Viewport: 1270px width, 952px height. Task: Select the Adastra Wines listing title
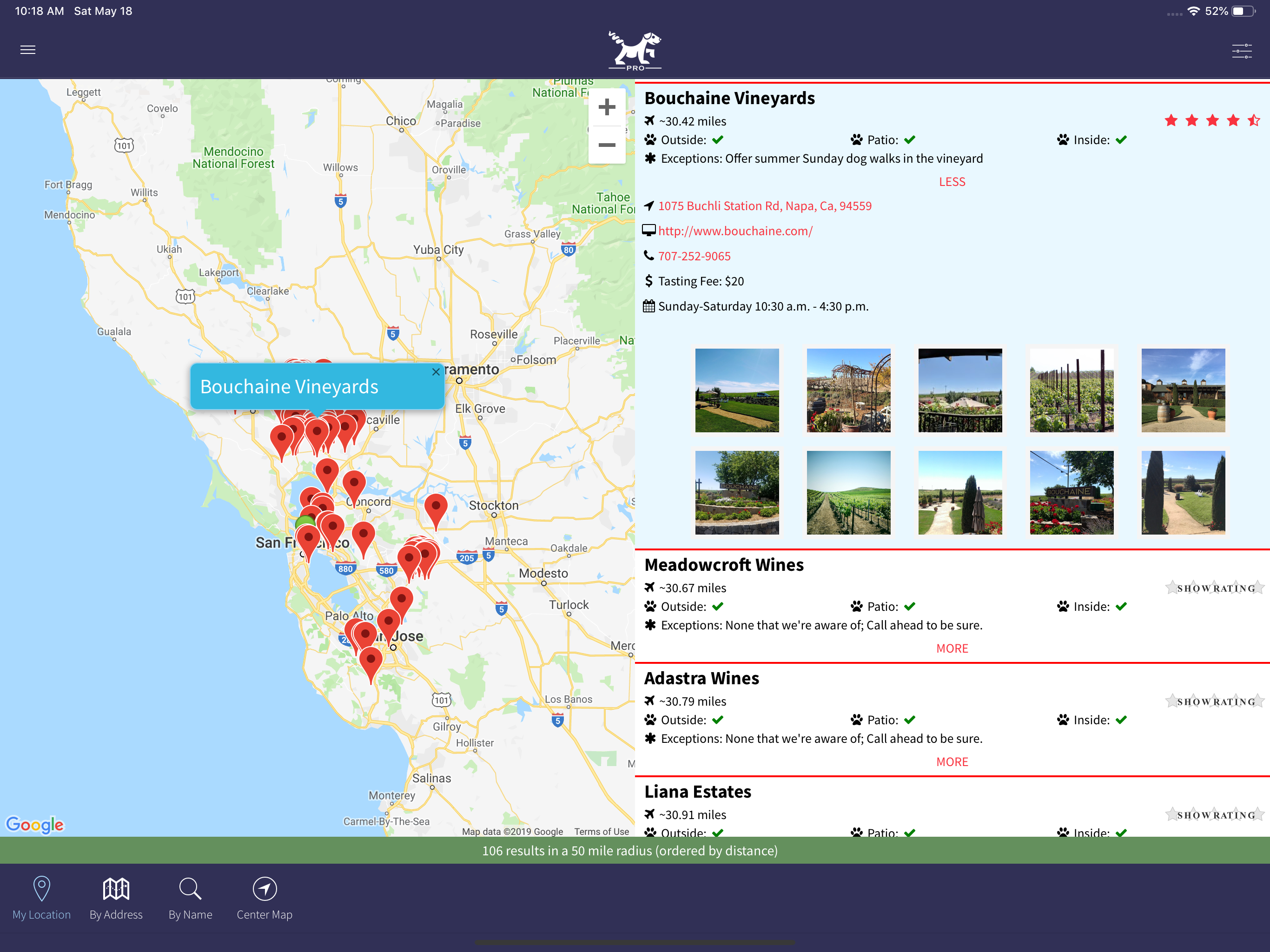[x=701, y=679]
